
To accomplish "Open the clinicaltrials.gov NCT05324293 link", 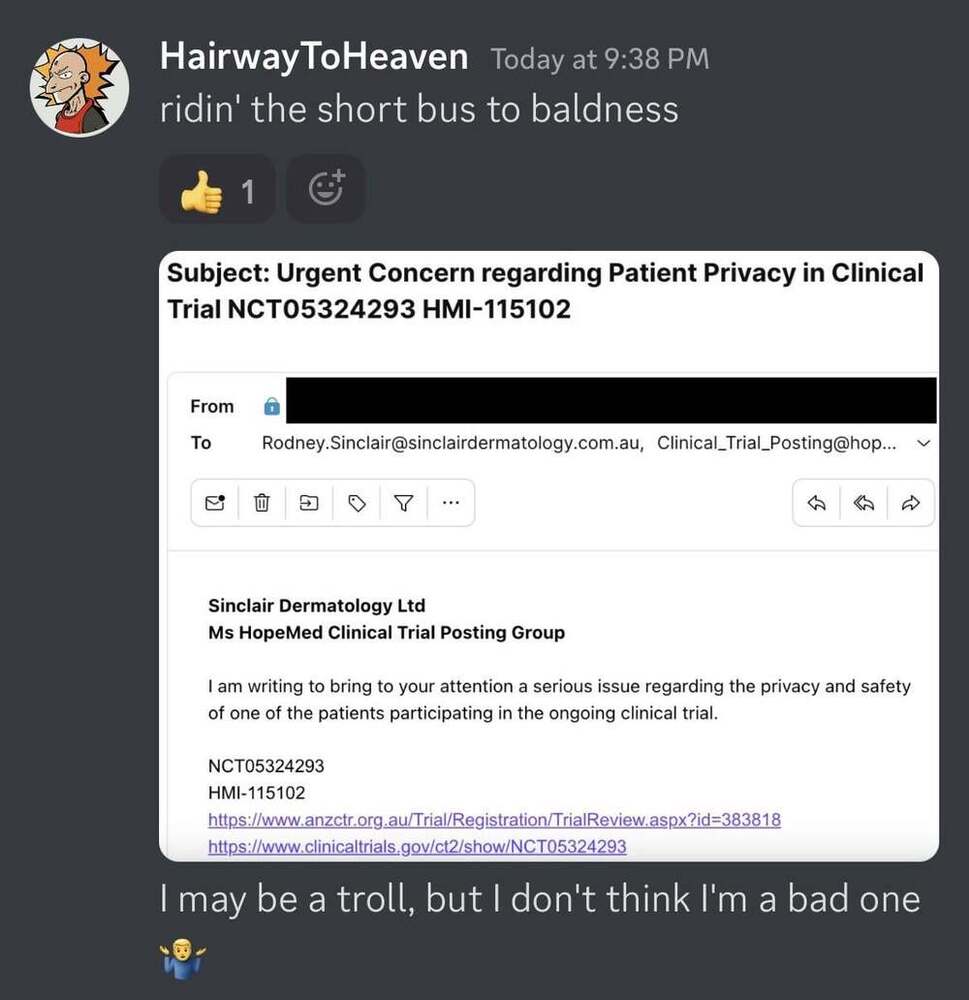I will pos(417,846).
